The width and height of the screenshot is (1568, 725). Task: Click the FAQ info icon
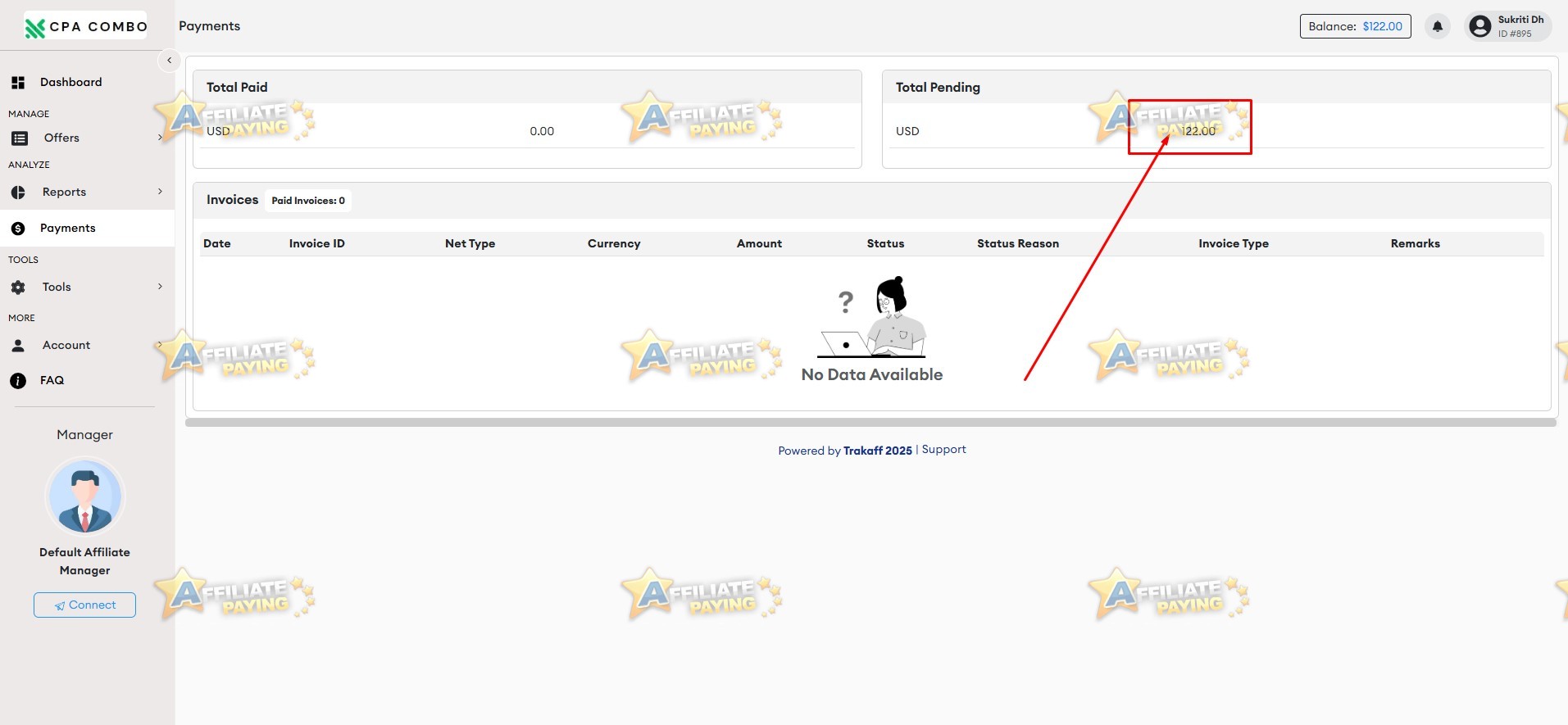[18, 381]
